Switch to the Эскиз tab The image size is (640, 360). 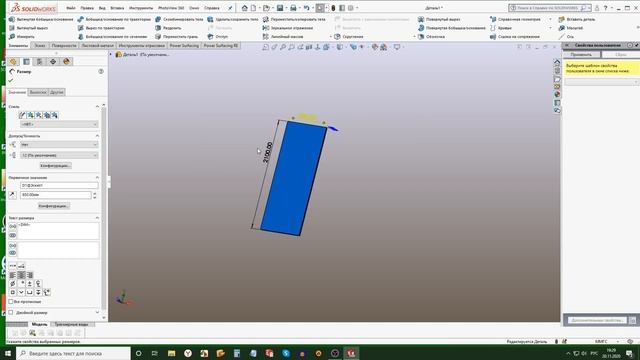pos(40,46)
